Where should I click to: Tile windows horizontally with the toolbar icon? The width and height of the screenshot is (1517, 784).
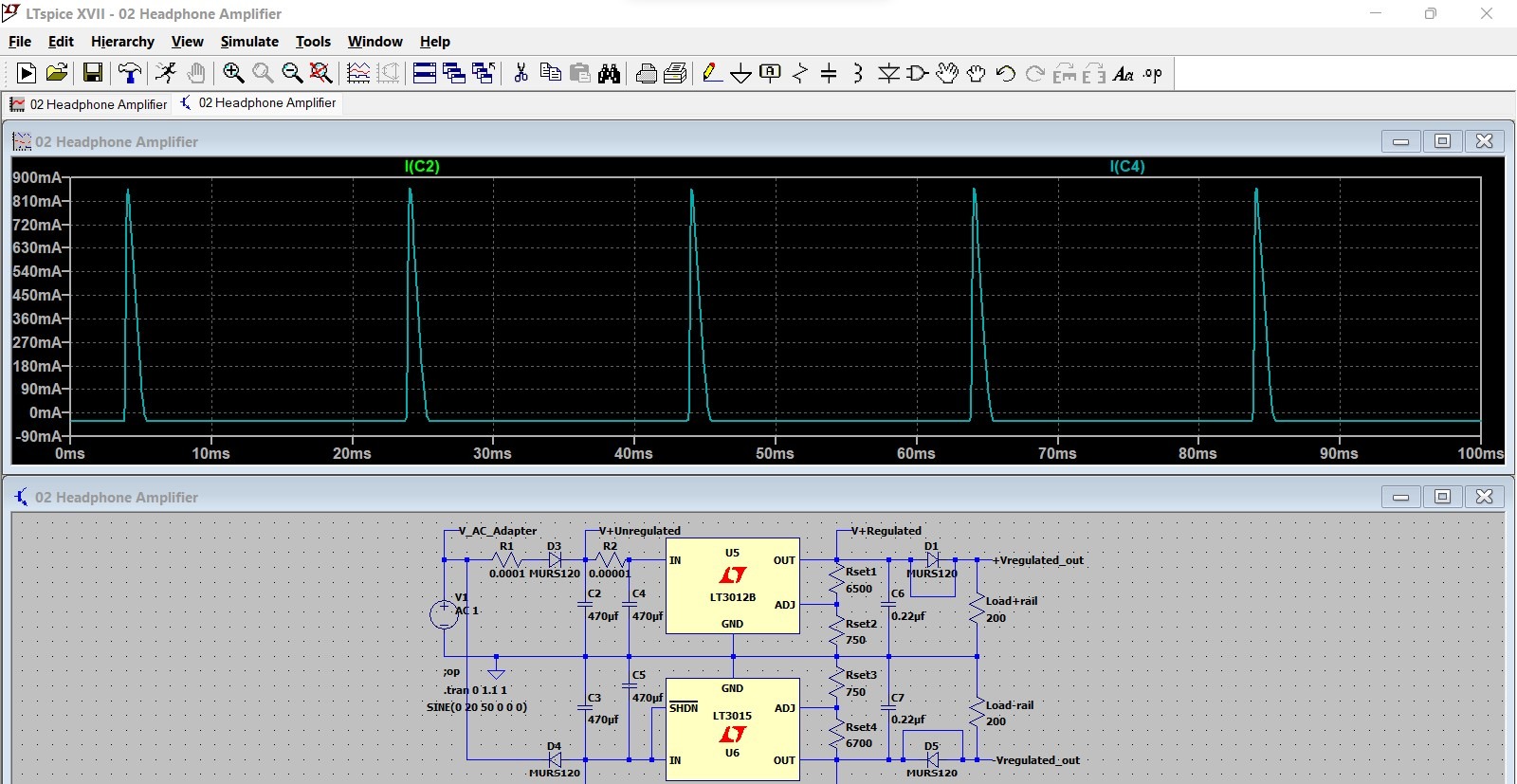tap(425, 73)
